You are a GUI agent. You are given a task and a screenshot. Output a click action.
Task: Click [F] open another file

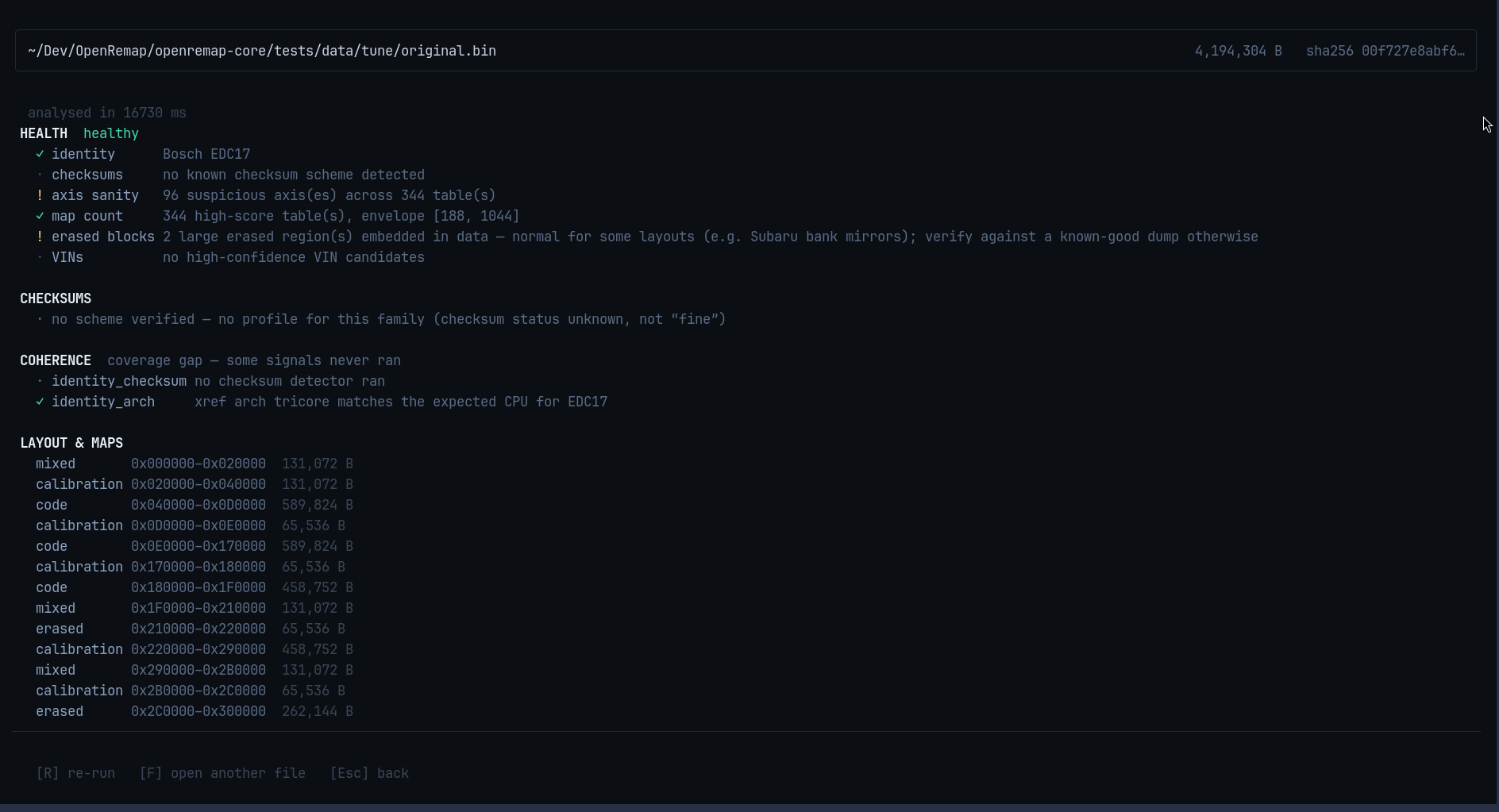coord(222,773)
